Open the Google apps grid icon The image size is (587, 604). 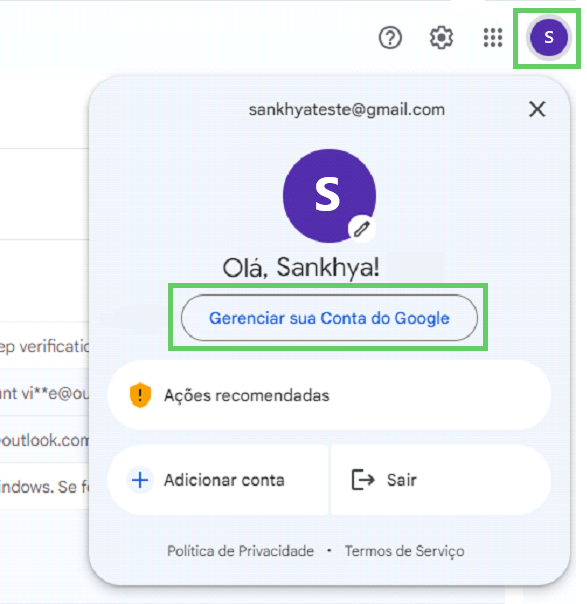(x=493, y=38)
